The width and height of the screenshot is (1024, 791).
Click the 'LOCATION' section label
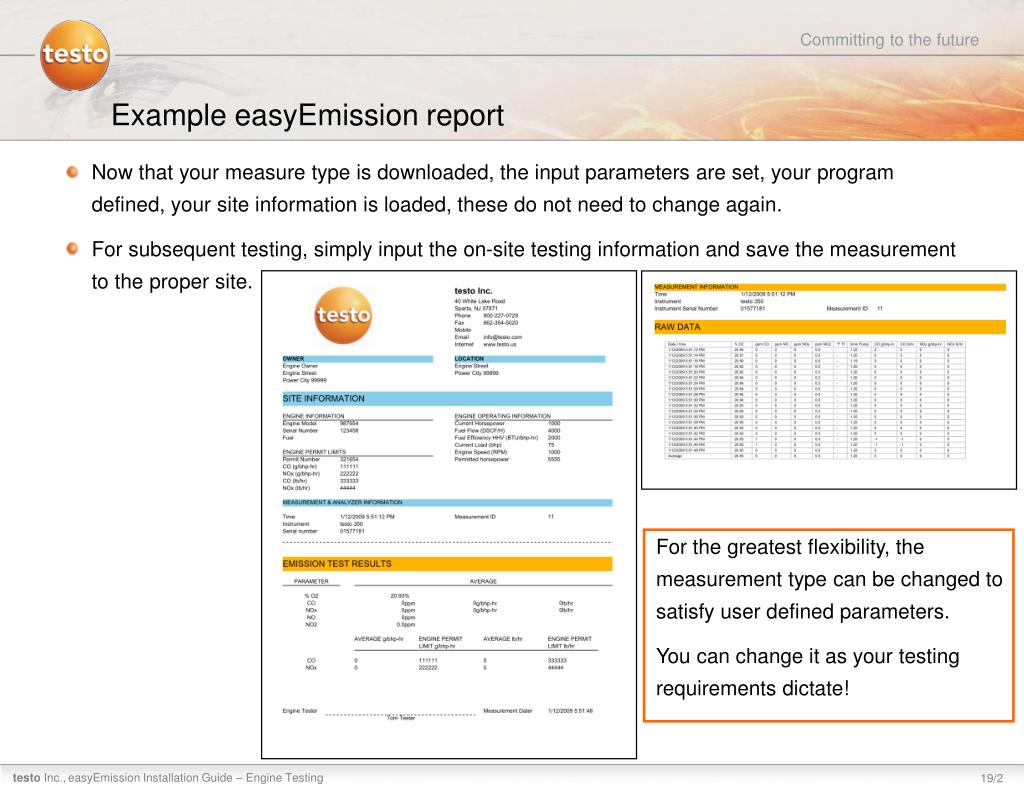[x=469, y=359]
